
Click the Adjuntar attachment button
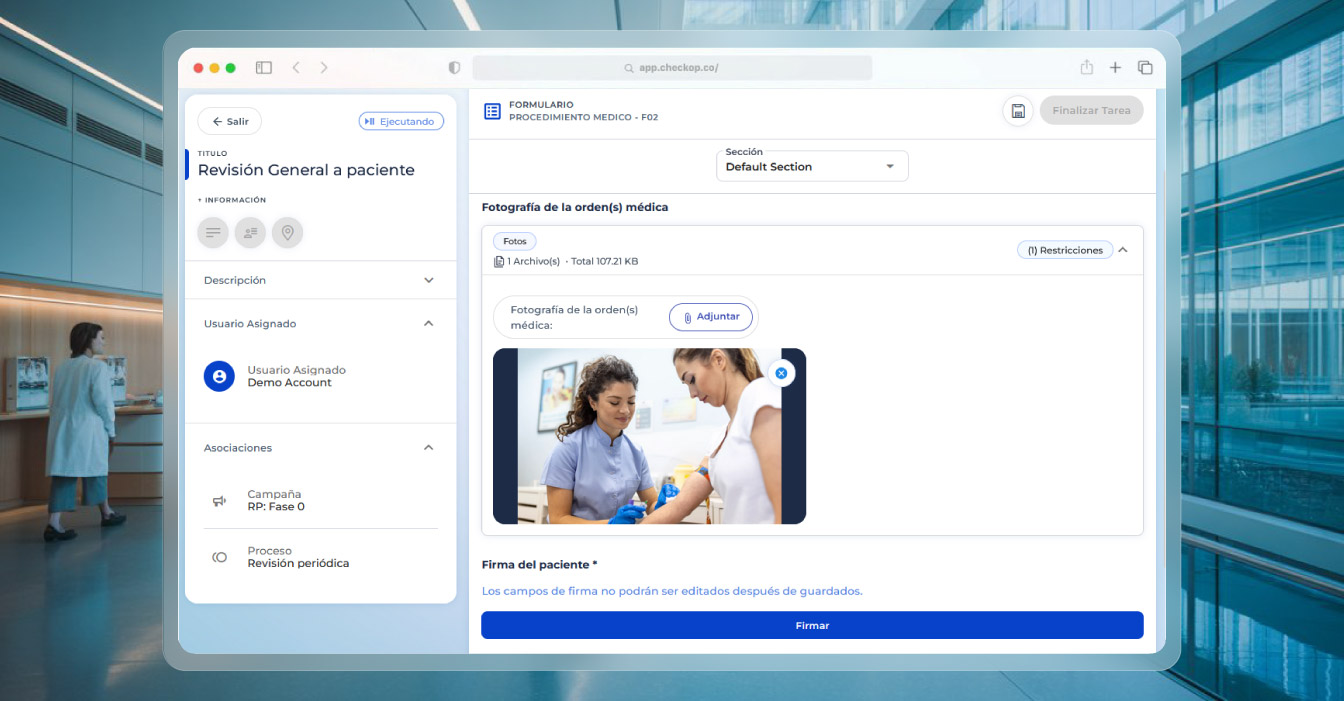coord(711,317)
